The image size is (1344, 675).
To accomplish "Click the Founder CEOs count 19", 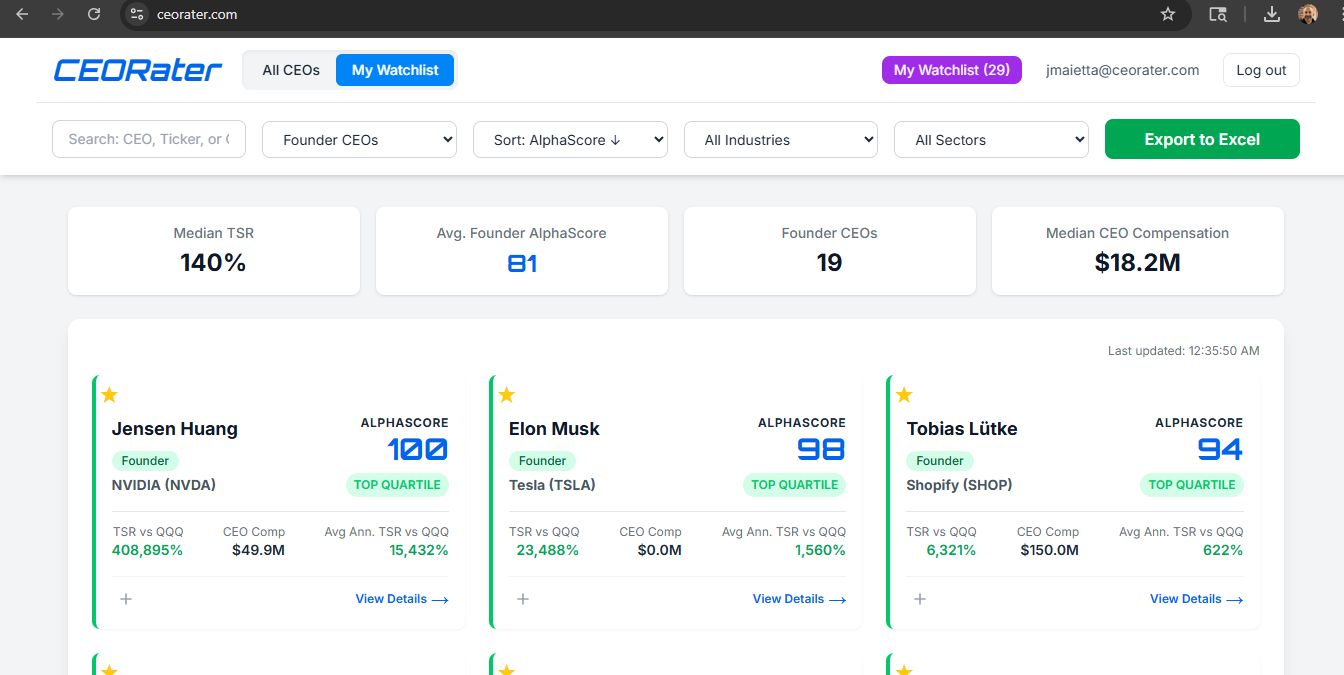I will (829, 263).
